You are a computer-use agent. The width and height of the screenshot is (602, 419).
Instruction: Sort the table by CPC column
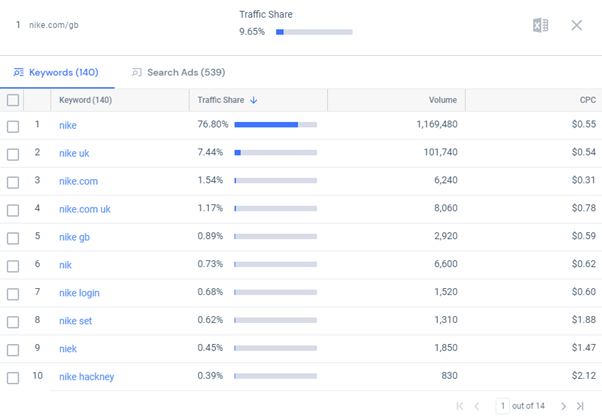[587, 100]
